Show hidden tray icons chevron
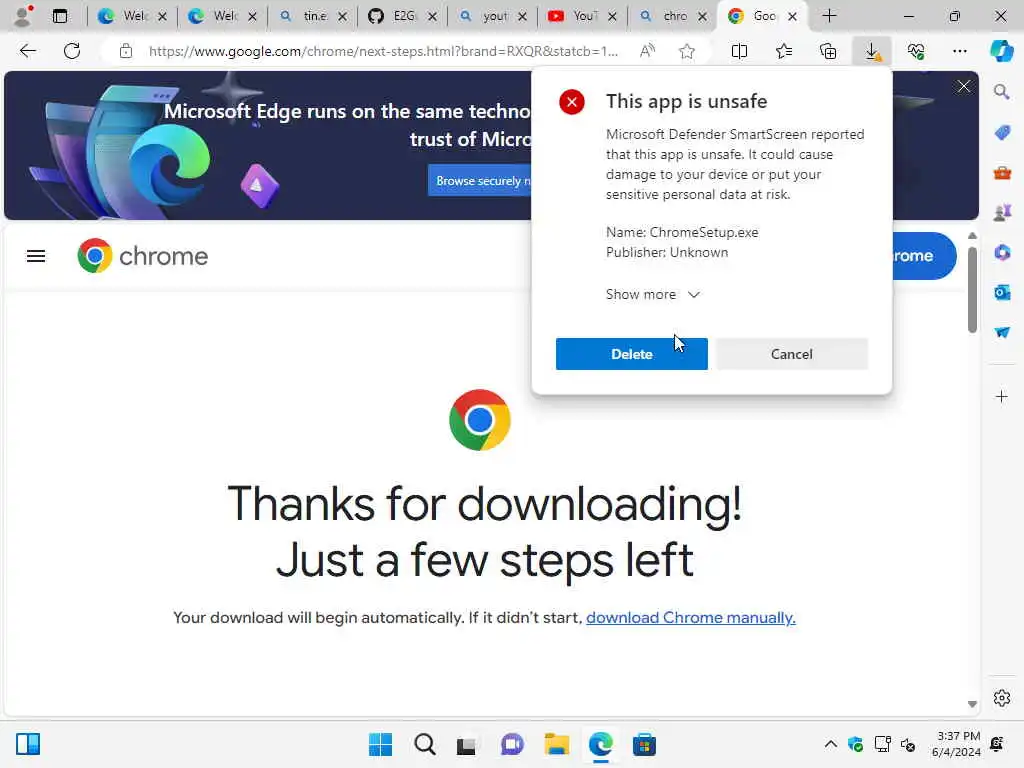The height and width of the screenshot is (768, 1024). [830, 744]
